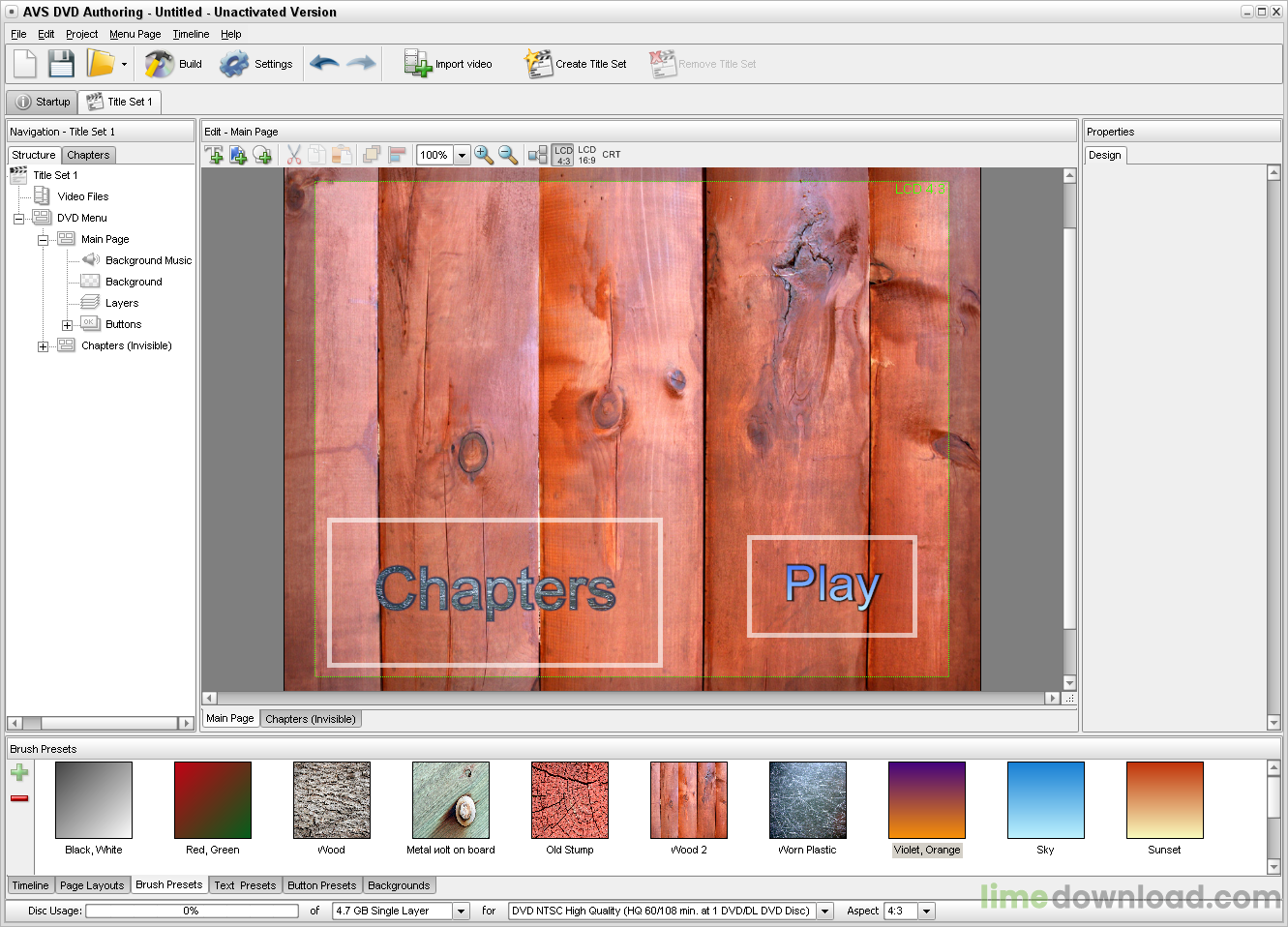This screenshot has width=1288, height=927.
Task: Click the Save project floppy disk icon
Action: pyautogui.click(x=61, y=64)
